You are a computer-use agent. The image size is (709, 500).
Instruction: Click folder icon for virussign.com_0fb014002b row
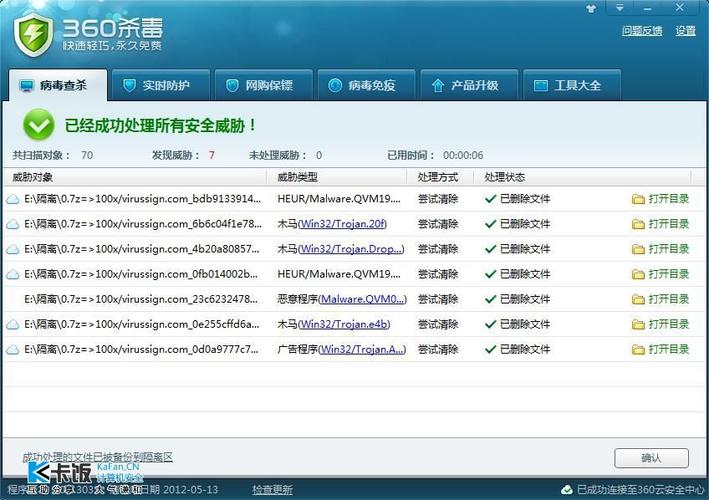[638, 274]
